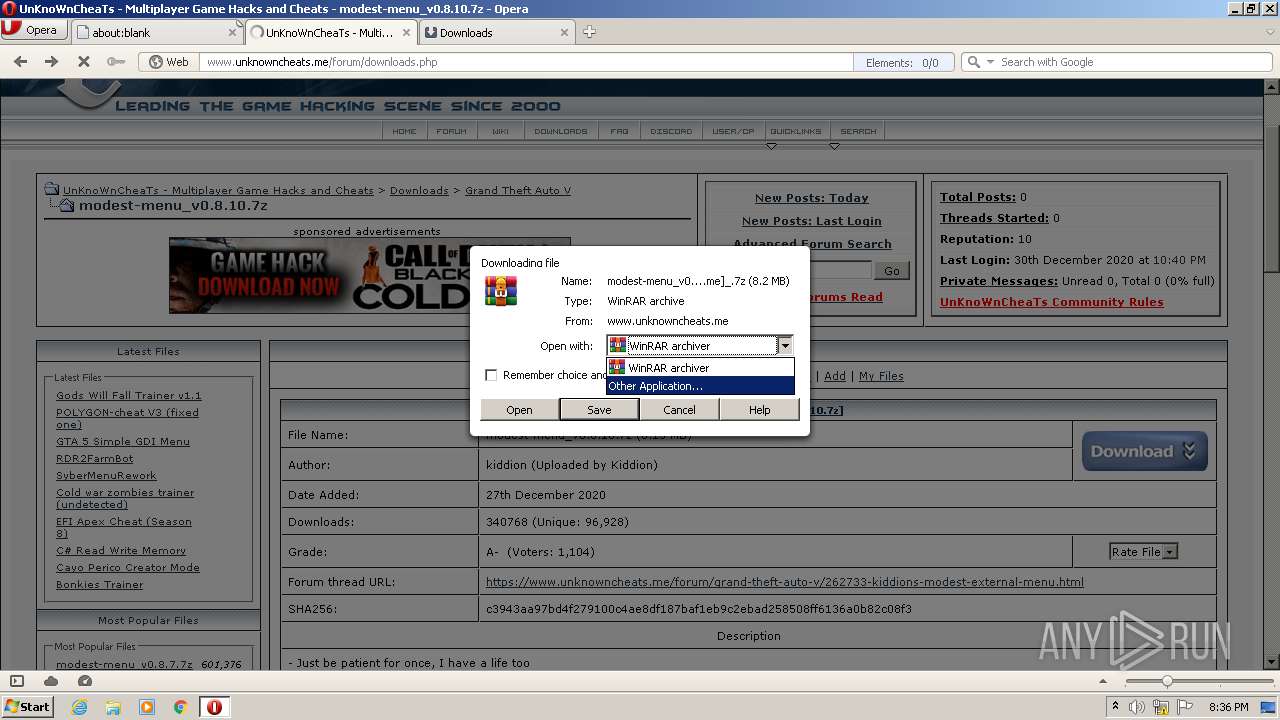Open UnKnoWnCheaTs Community Rules link
Image resolution: width=1280 pixels, height=720 pixels.
(1052, 302)
